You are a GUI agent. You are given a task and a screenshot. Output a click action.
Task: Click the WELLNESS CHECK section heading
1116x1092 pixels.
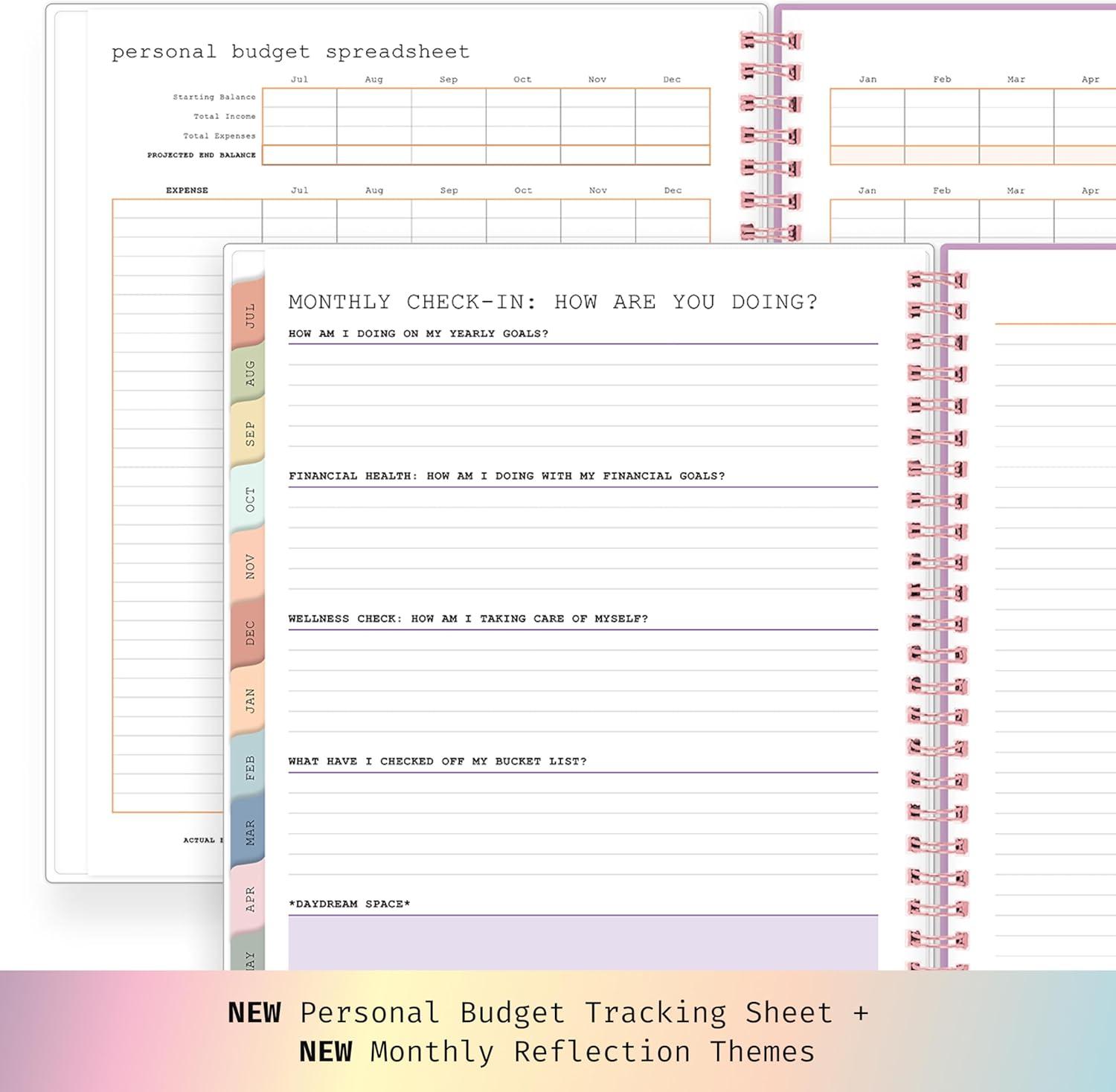tap(469, 618)
